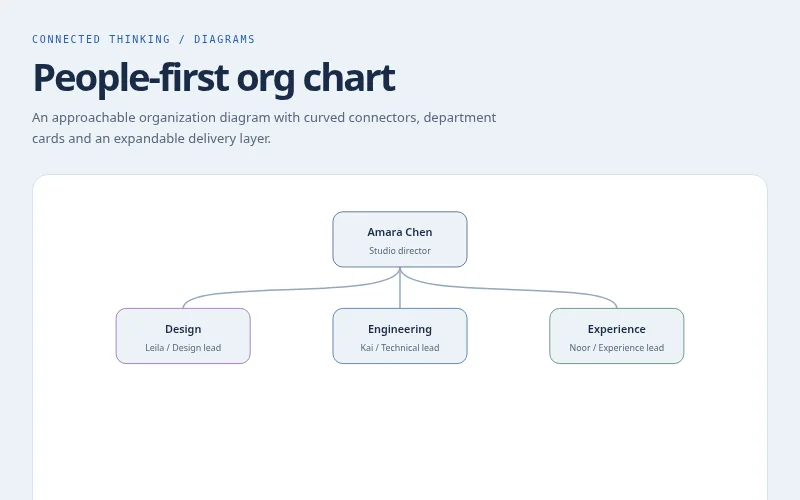
Task: Open the Design department card
Action: coord(183,336)
